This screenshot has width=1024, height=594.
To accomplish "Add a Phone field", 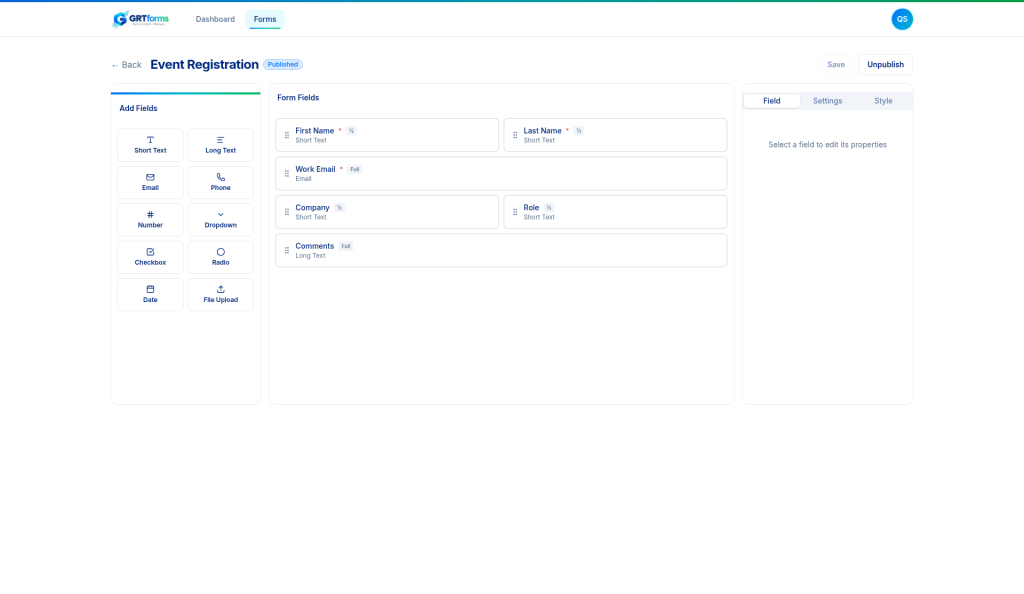I will 221,182.
